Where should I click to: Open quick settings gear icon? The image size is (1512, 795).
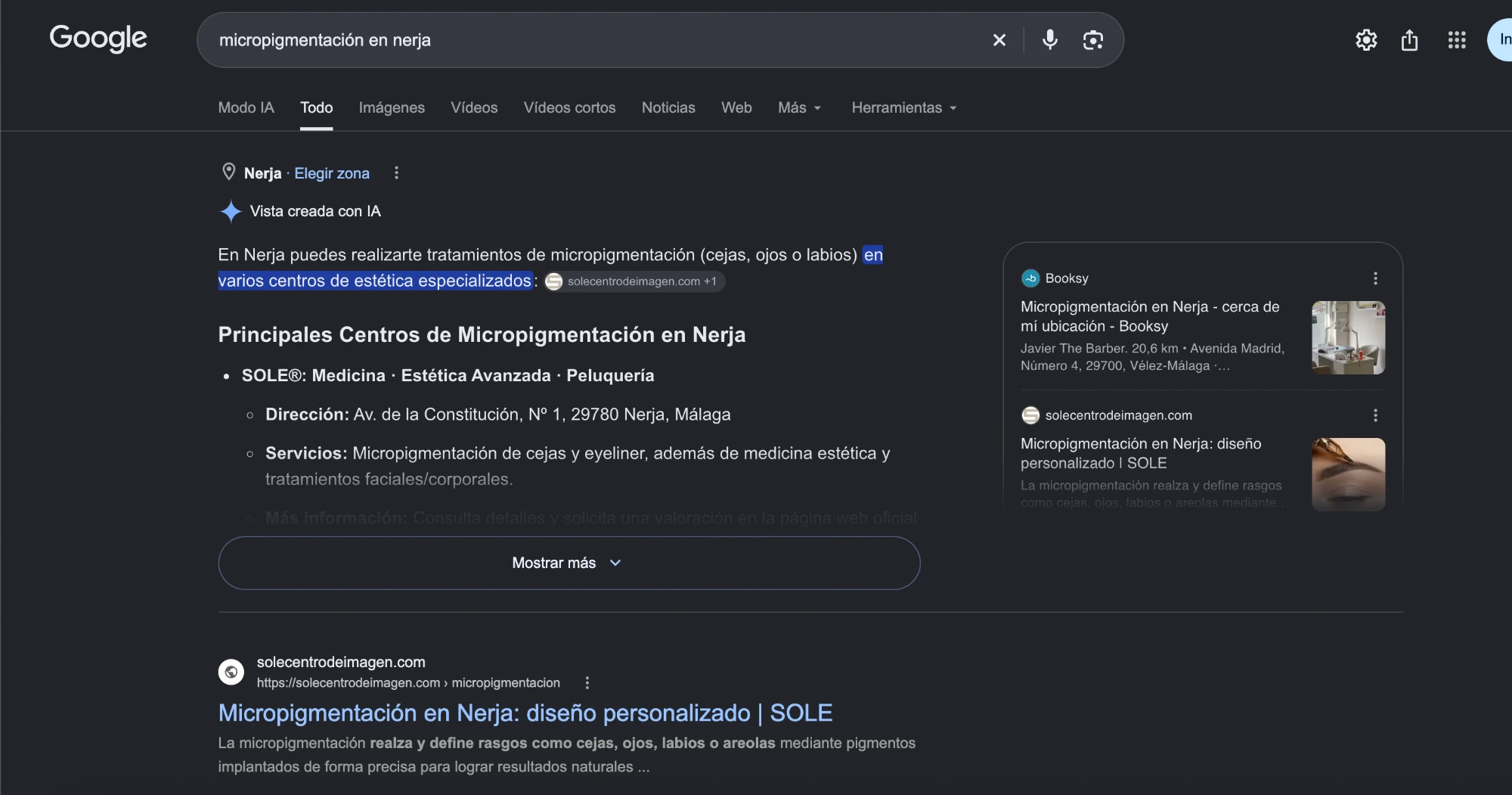(x=1366, y=40)
